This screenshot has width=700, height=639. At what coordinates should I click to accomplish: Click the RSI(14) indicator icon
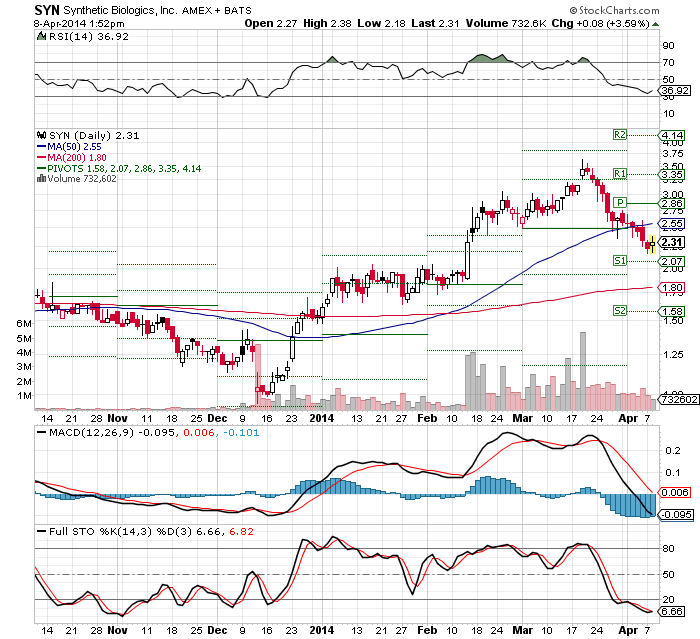click(42, 36)
